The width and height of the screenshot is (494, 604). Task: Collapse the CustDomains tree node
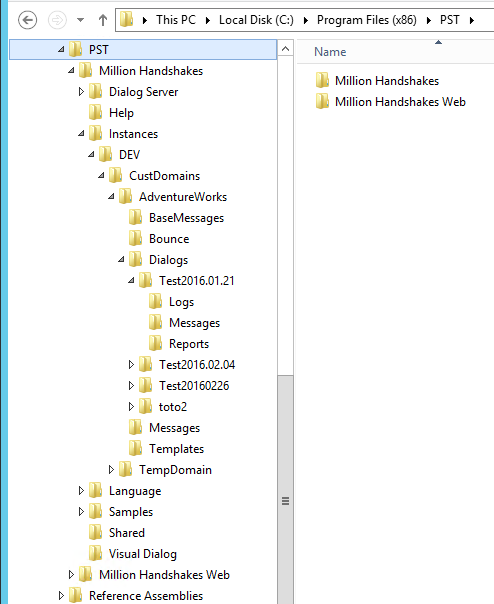[101, 175]
